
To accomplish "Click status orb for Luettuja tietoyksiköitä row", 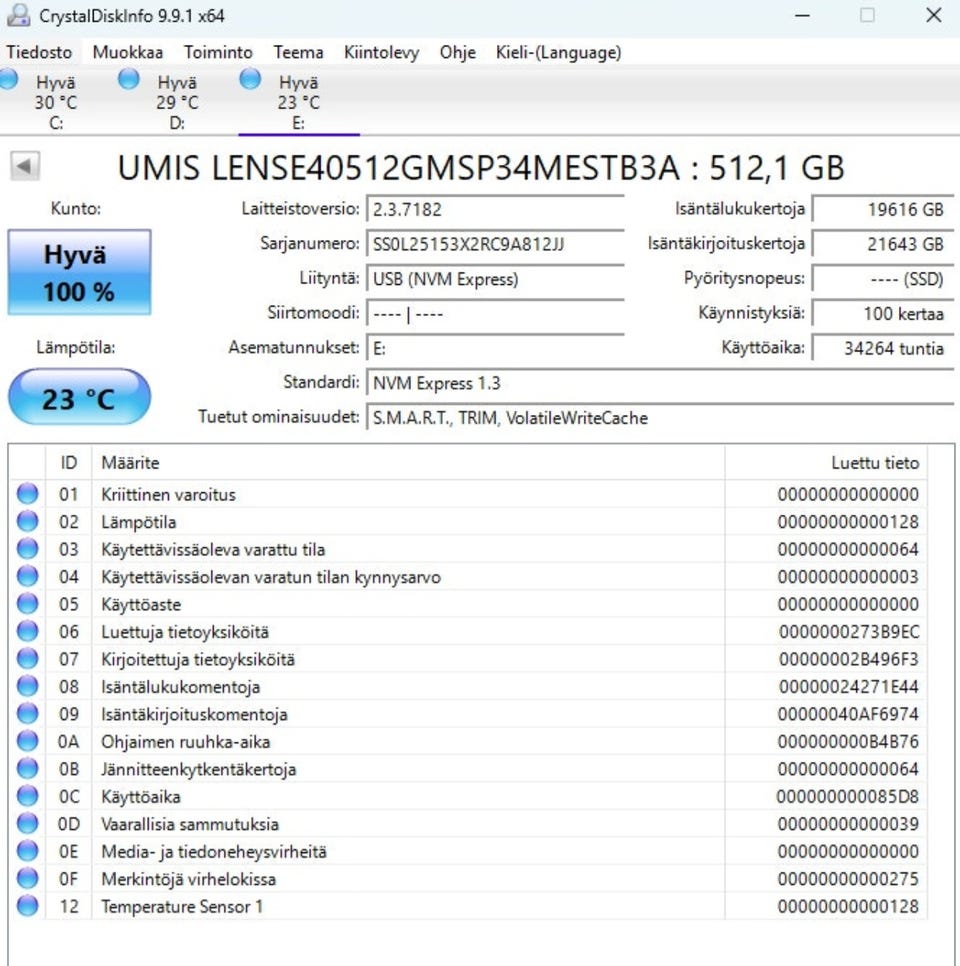I will point(27,631).
